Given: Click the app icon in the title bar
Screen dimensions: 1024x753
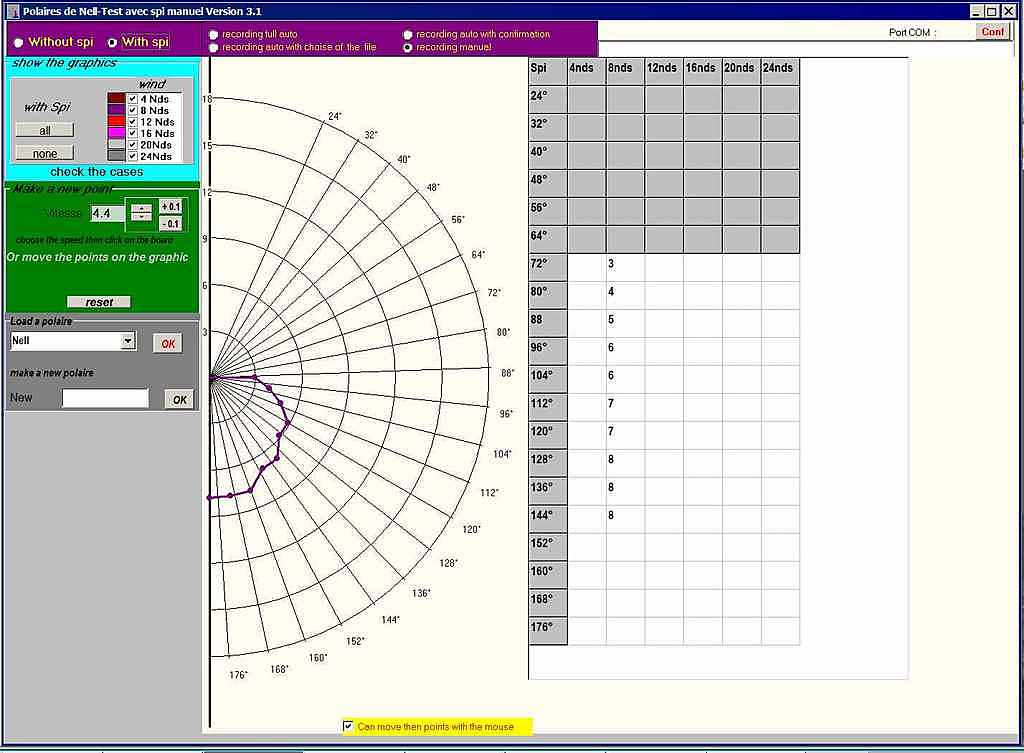Looking at the screenshot, I should pyautogui.click(x=13, y=11).
